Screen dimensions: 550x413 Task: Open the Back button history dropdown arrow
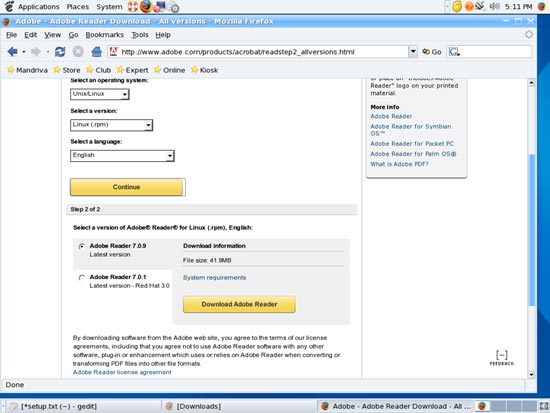pos(24,52)
